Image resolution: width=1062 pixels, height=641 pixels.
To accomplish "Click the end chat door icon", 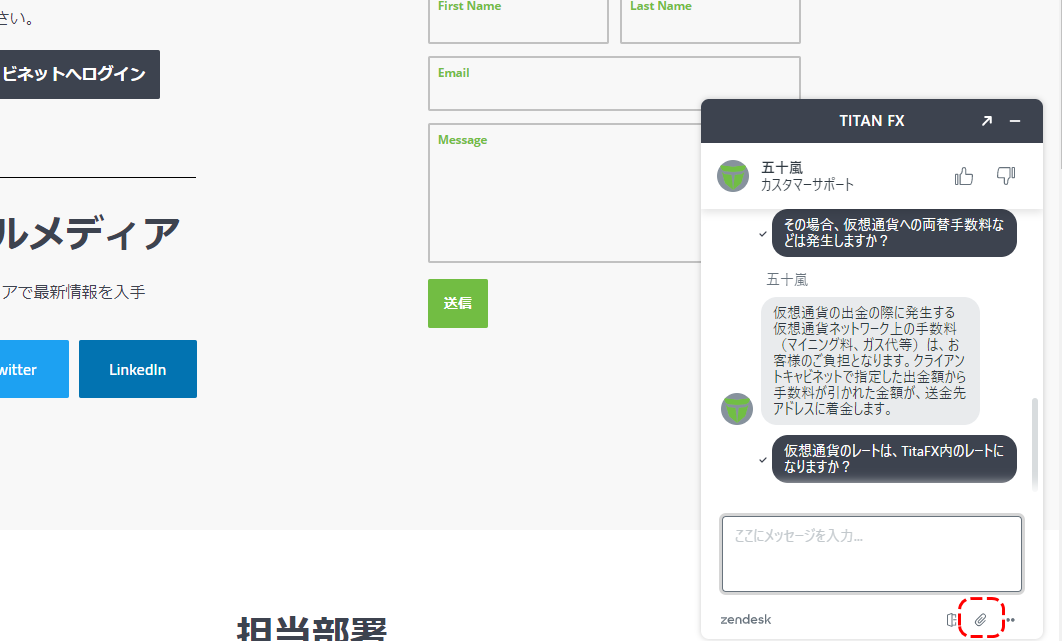I will click(952, 619).
